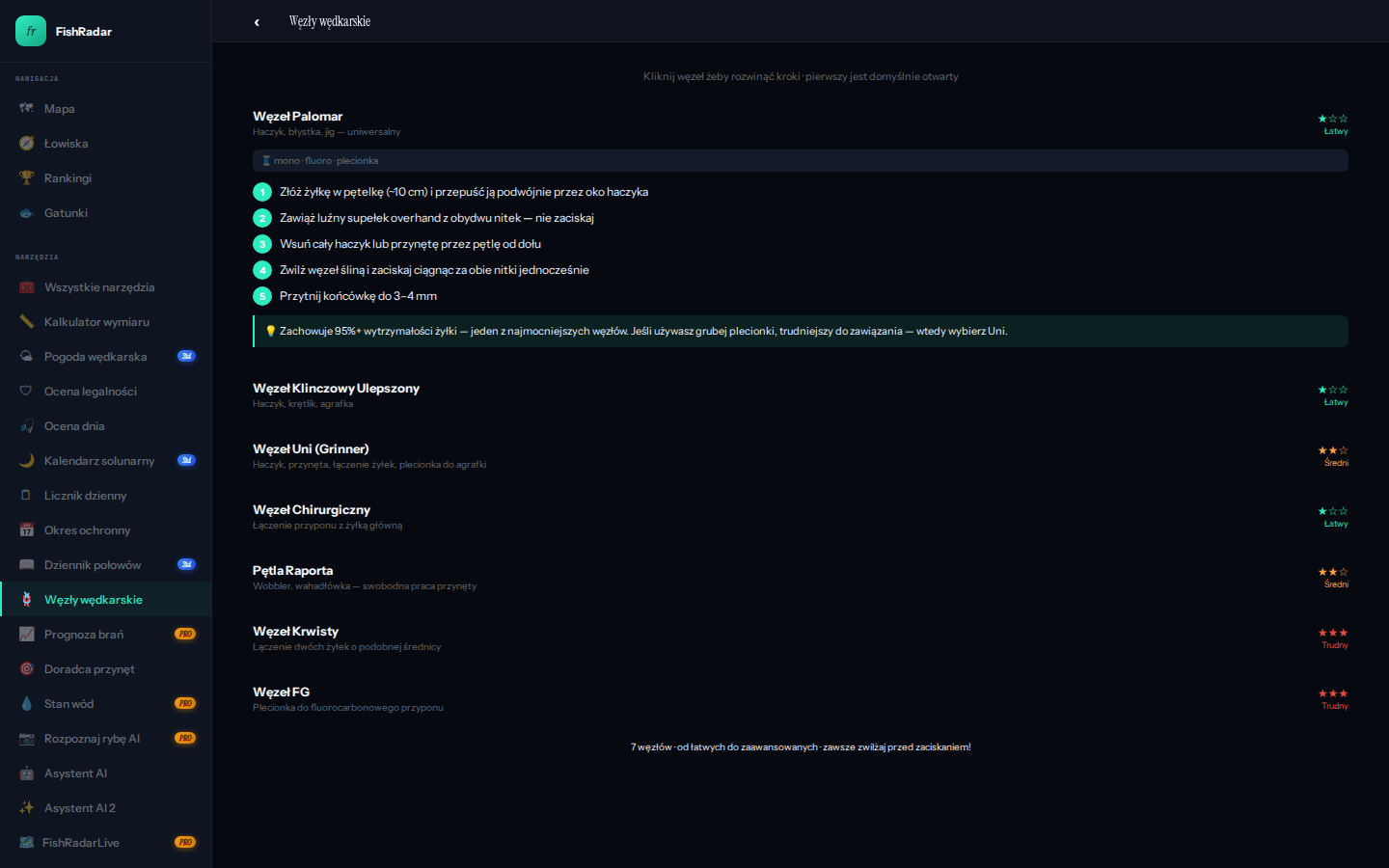
Task: Expand the Węzeł Klinczowy Ulepszony section
Action: [x=336, y=389]
